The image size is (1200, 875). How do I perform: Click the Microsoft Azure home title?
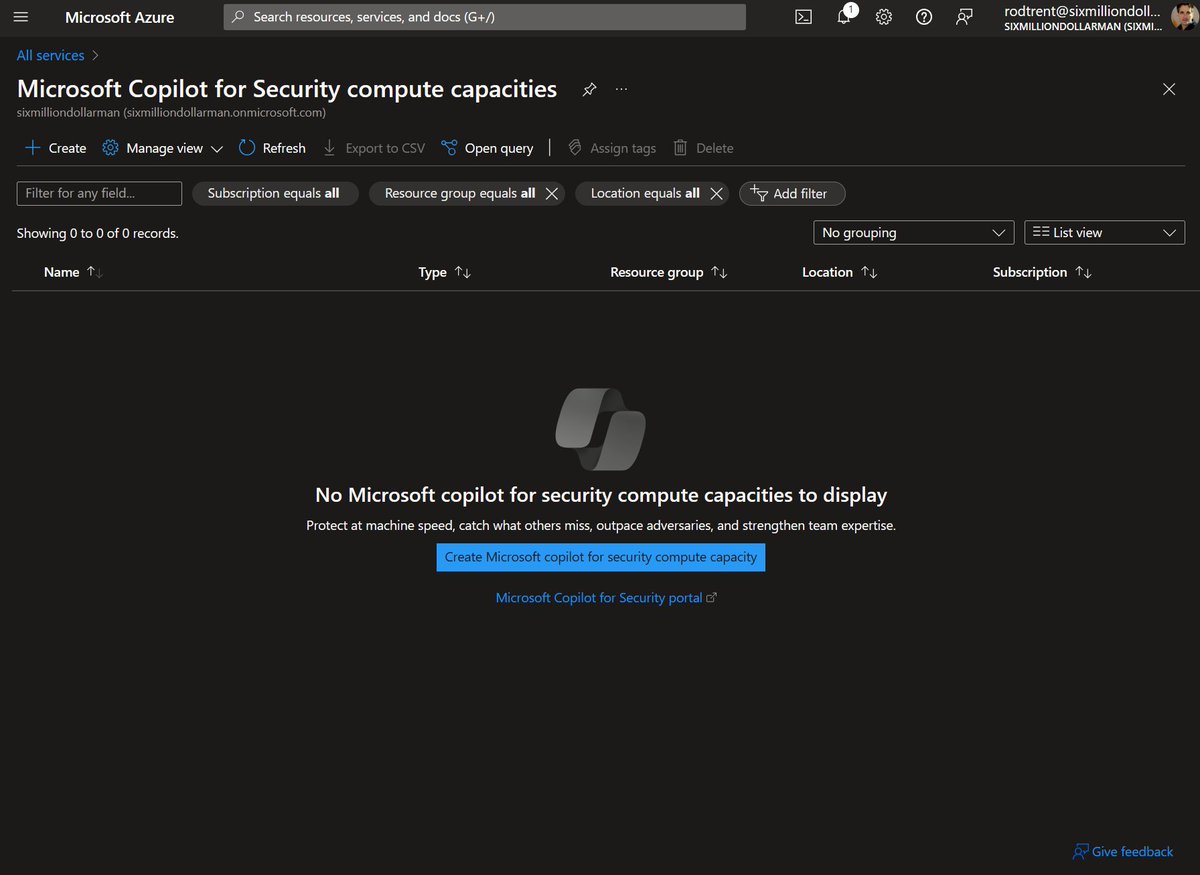click(120, 17)
